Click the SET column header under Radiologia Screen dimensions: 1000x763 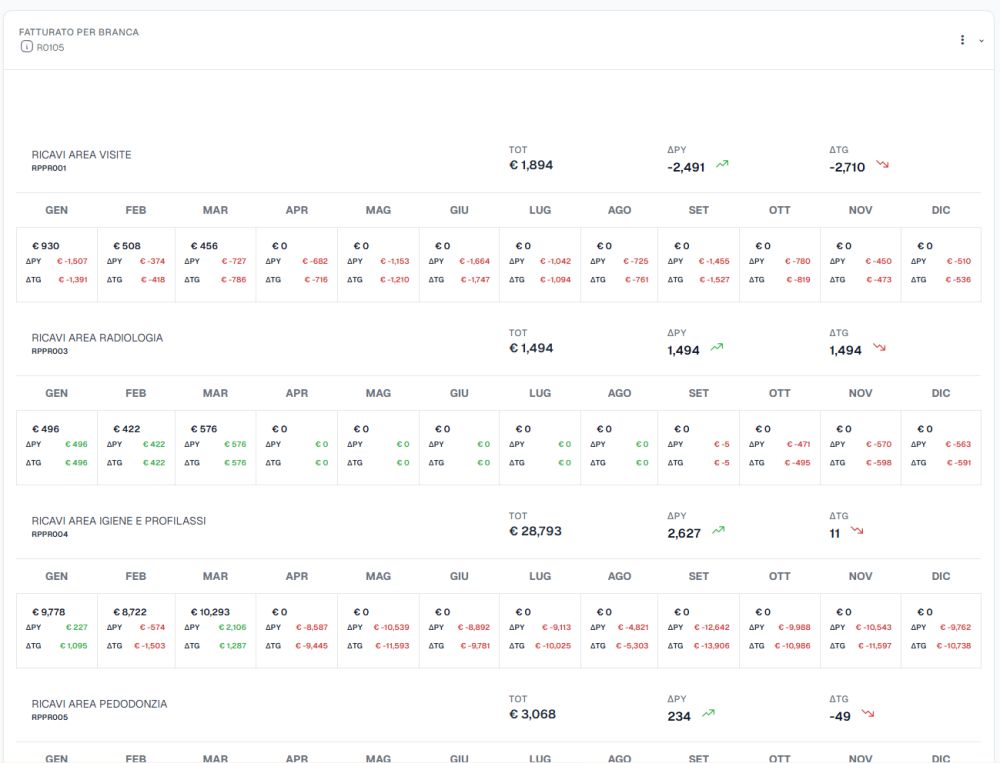tap(698, 393)
